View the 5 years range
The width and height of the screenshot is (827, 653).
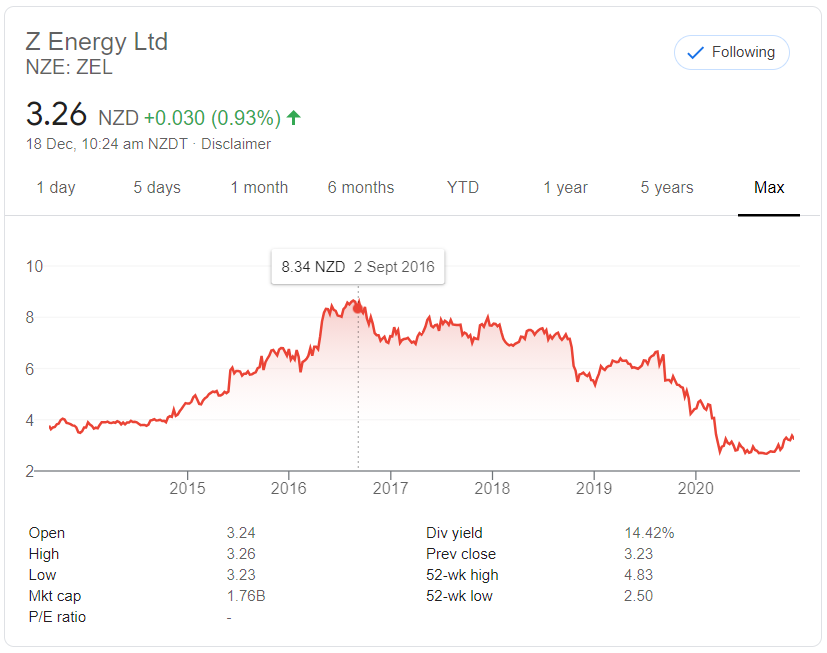point(667,187)
